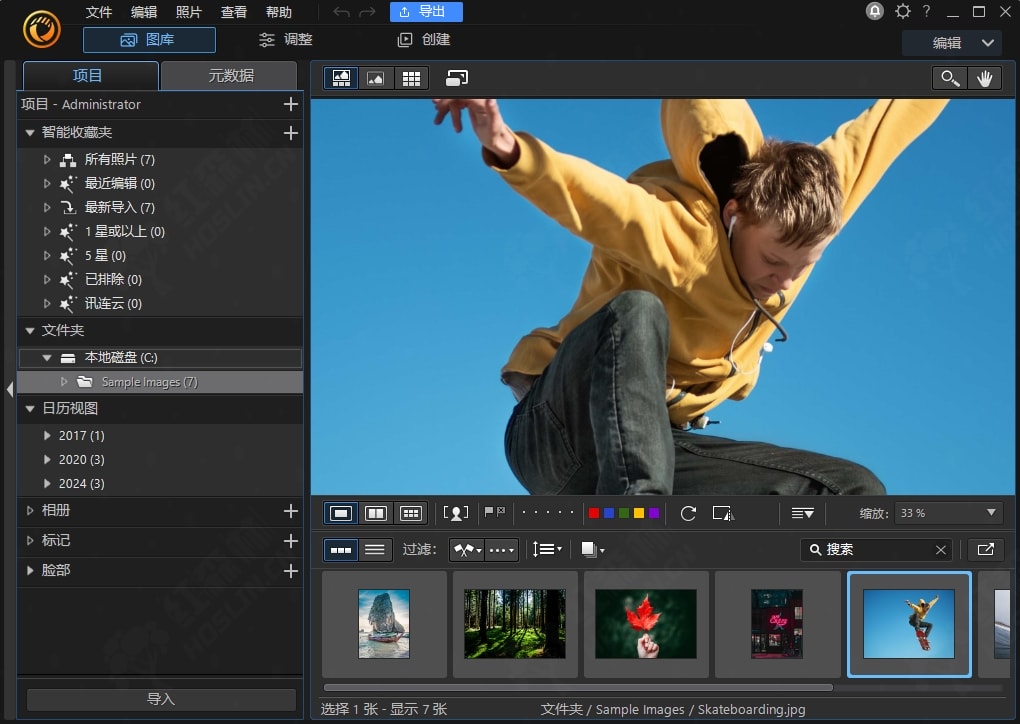This screenshot has height=724, width=1020.
Task: Open the settings gear icon
Action: point(903,12)
